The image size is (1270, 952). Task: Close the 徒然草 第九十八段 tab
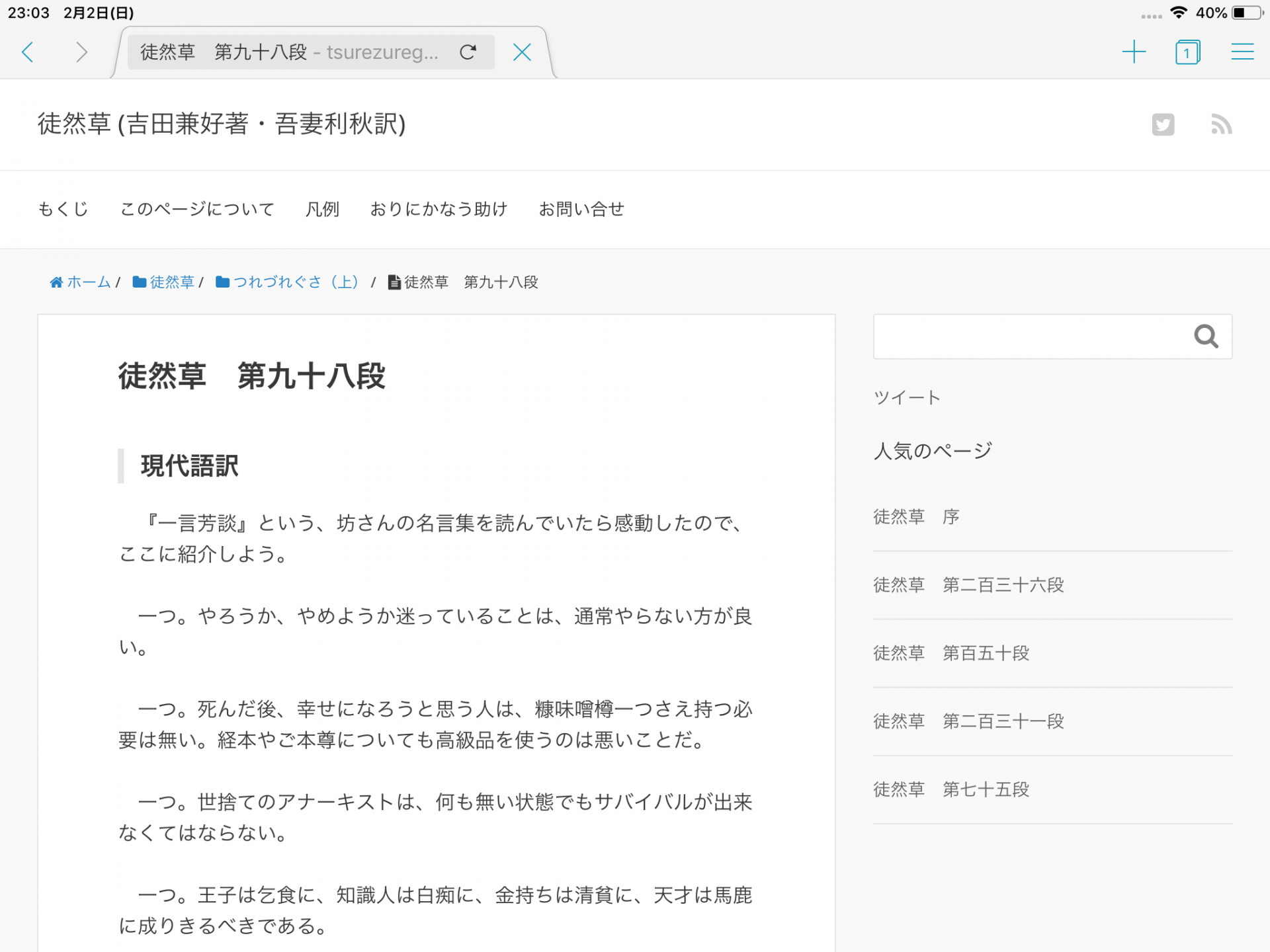click(522, 52)
